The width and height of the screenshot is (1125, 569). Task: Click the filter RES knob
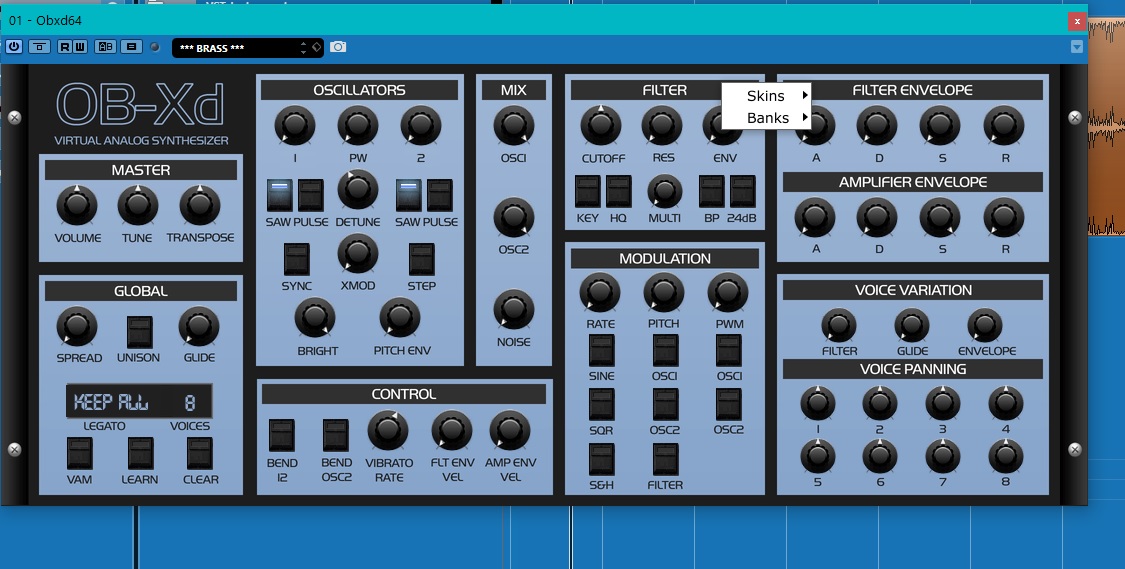click(x=662, y=126)
